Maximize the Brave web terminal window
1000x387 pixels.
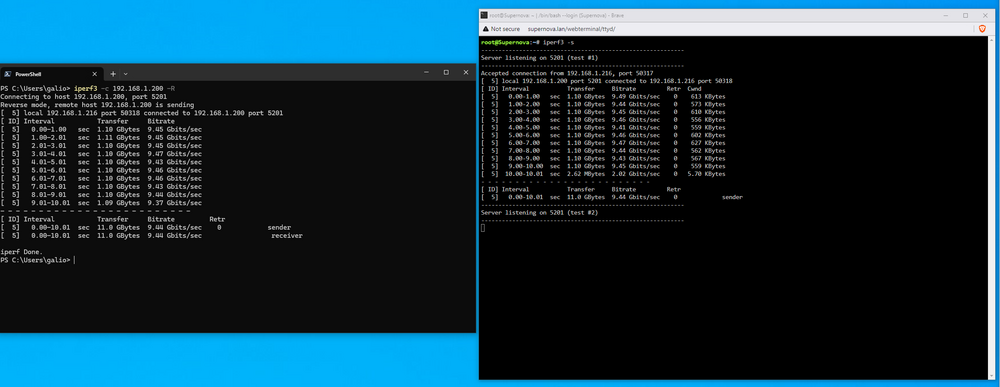tap(965, 15)
